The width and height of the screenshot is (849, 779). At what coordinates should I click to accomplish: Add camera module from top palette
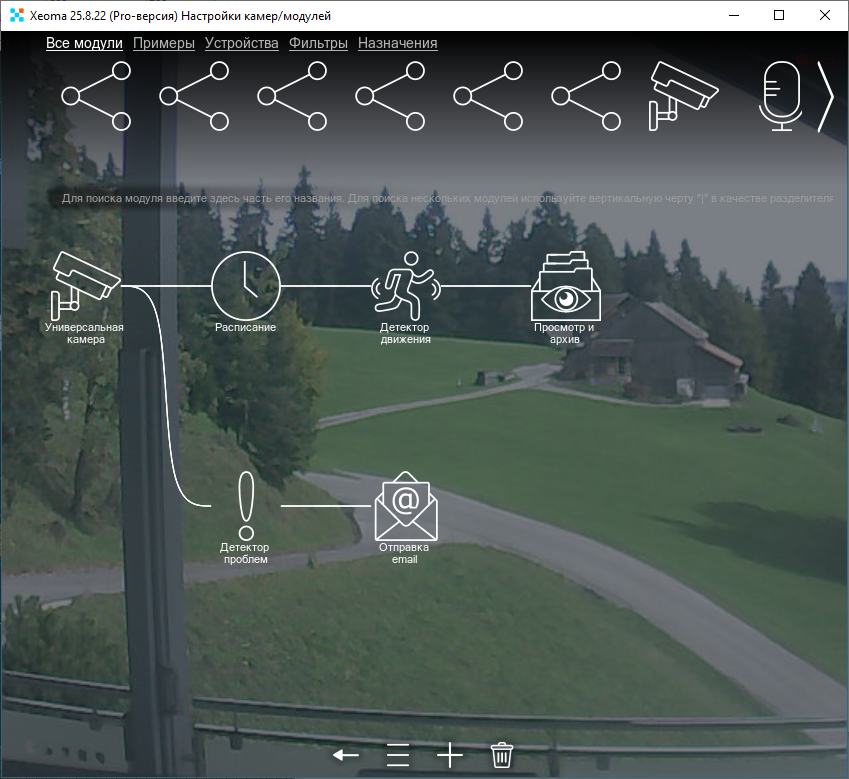(x=684, y=95)
